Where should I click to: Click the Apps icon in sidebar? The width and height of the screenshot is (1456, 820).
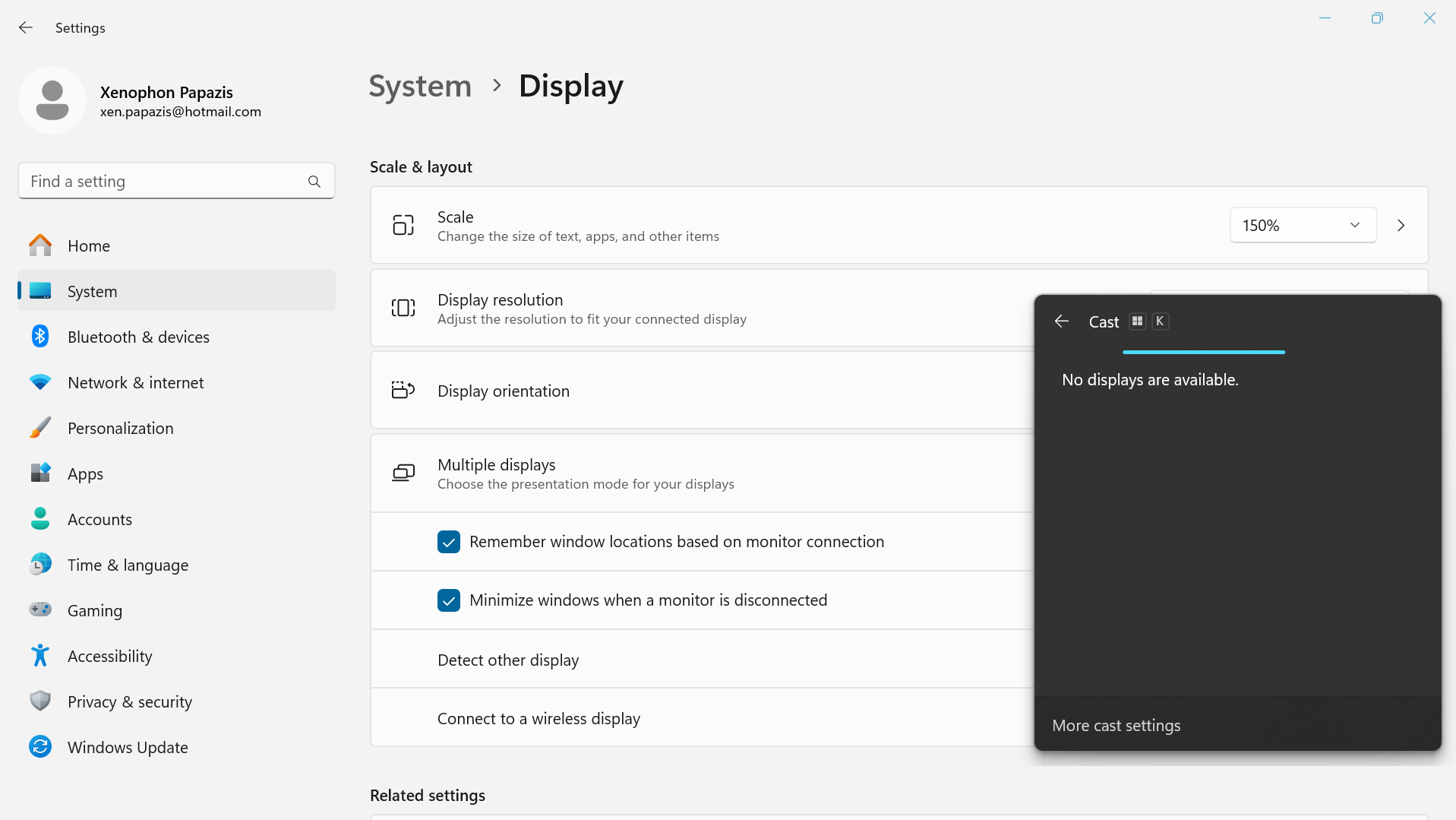(40, 473)
